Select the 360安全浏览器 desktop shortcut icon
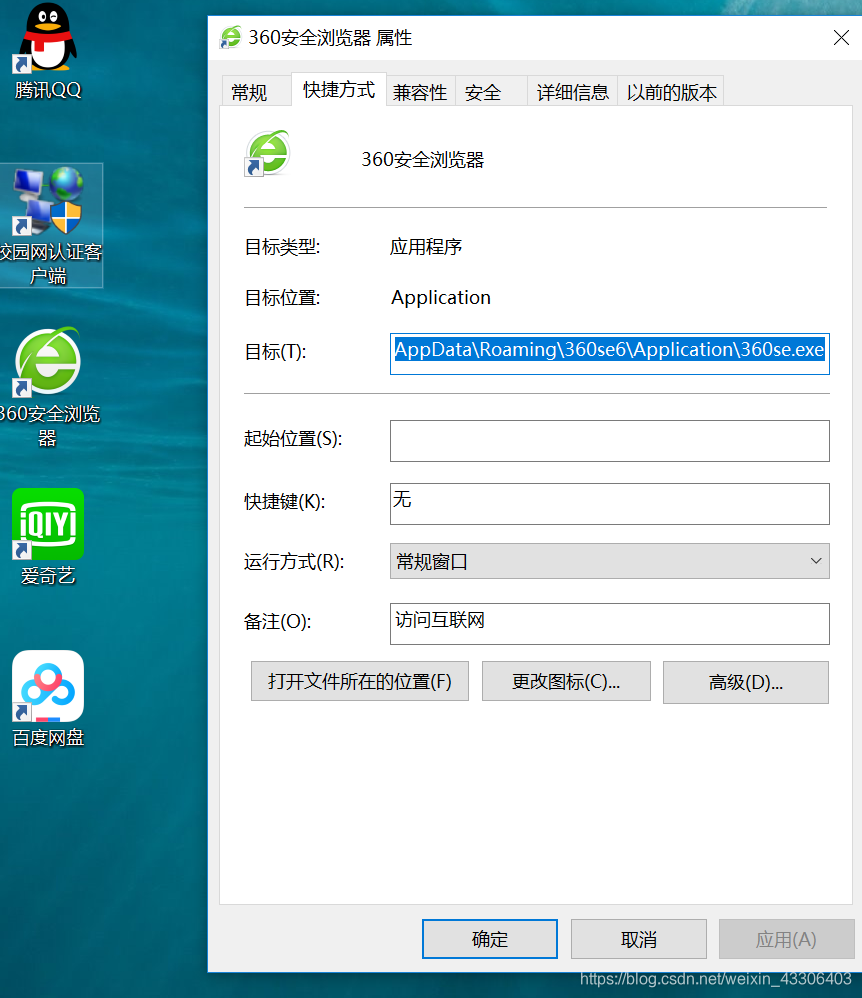 tap(48, 387)
